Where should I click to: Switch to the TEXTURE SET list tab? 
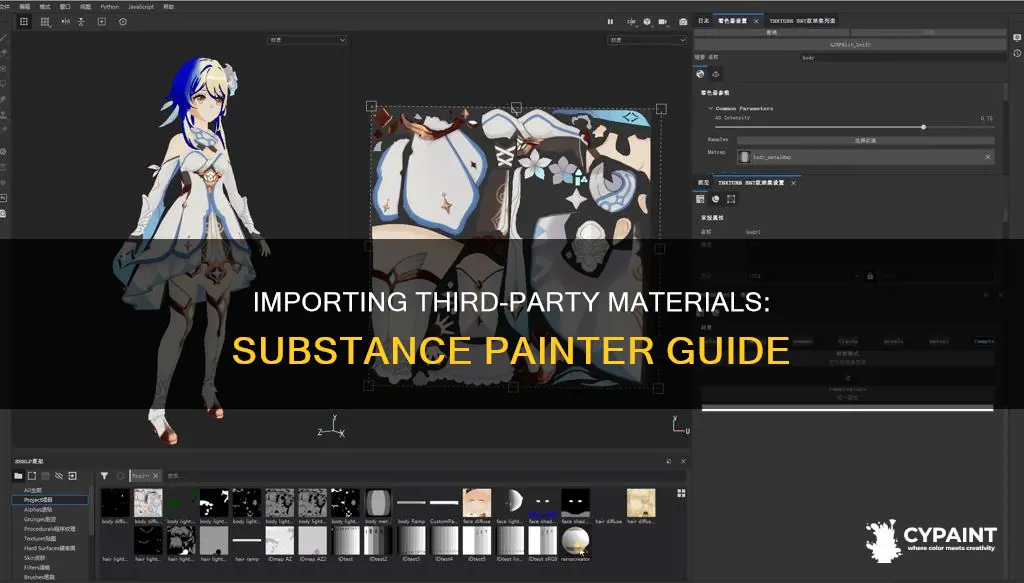pyautogui.click(x=802, y=21)
